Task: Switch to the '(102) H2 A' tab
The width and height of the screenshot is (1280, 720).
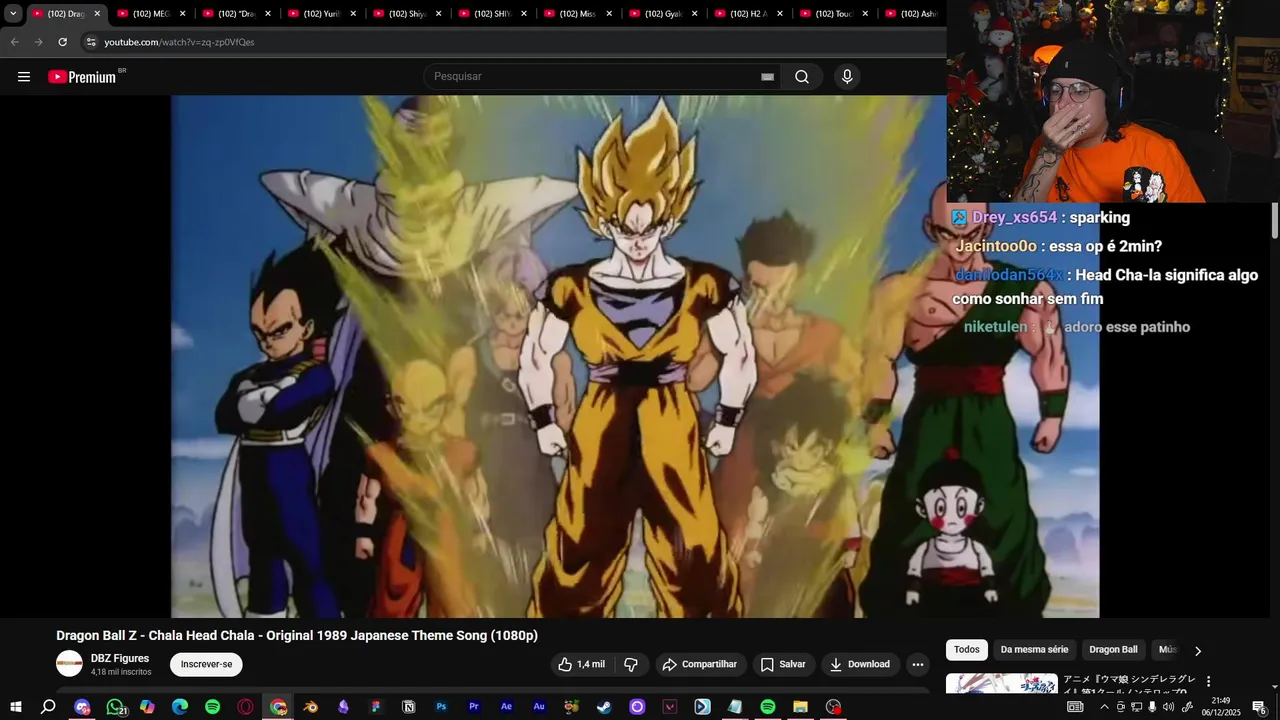Action: tap(748, 14)
